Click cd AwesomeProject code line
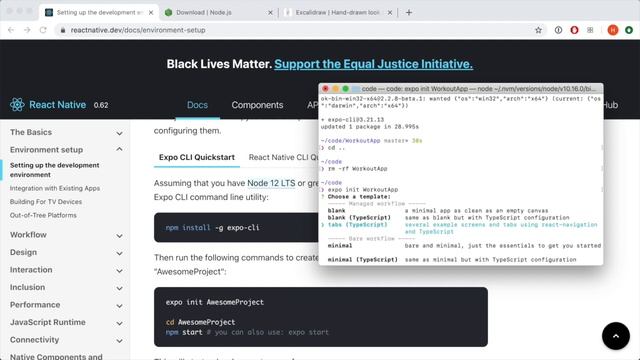The image size is (640, 360). click(200, 322)
